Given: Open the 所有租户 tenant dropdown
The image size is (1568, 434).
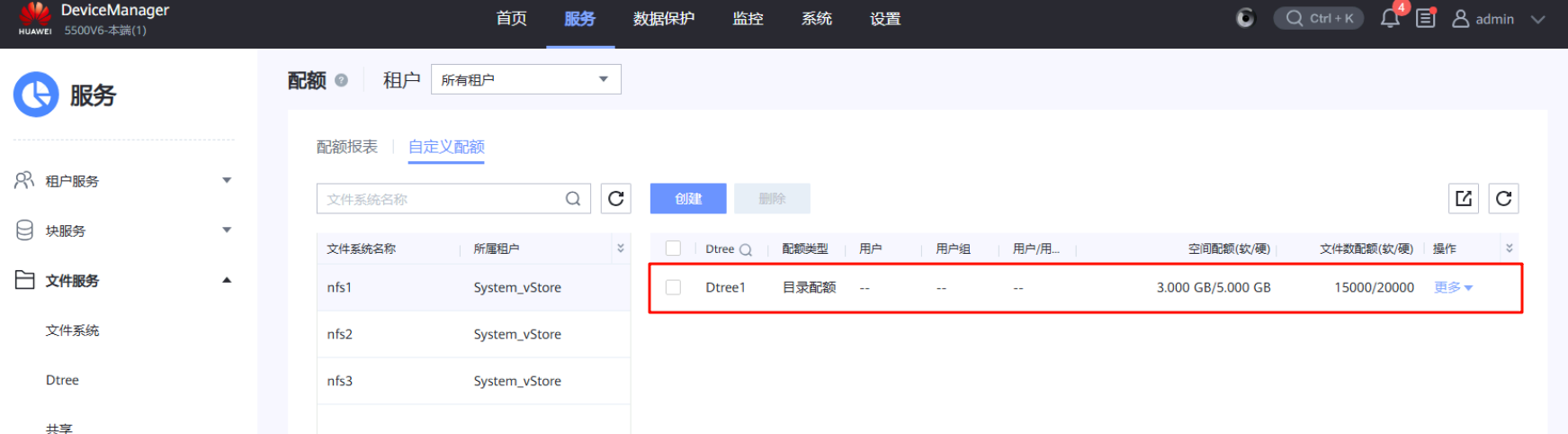Looking at the screenshot, I should pos(525,79).
